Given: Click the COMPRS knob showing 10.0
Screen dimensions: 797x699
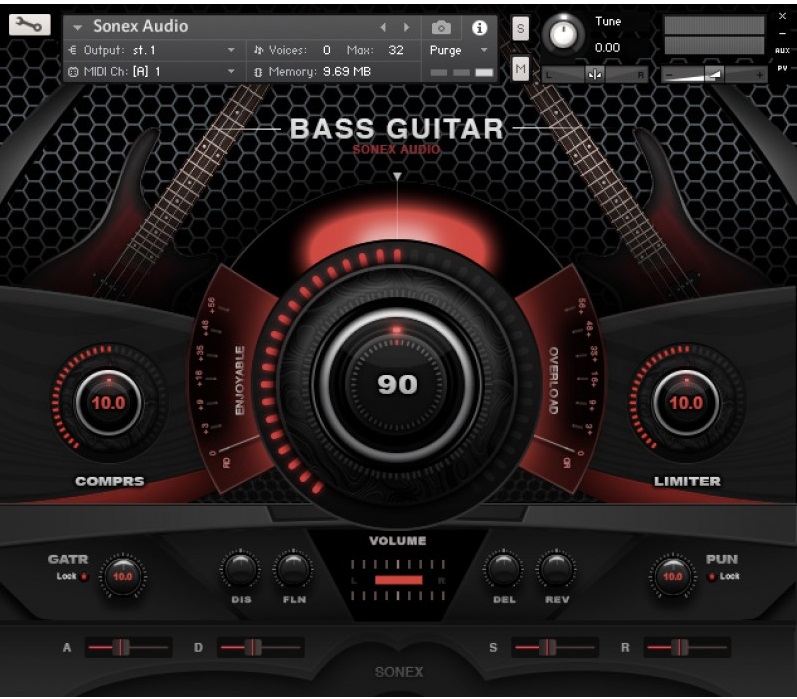Looking at the screenshot, I should 108,403.
